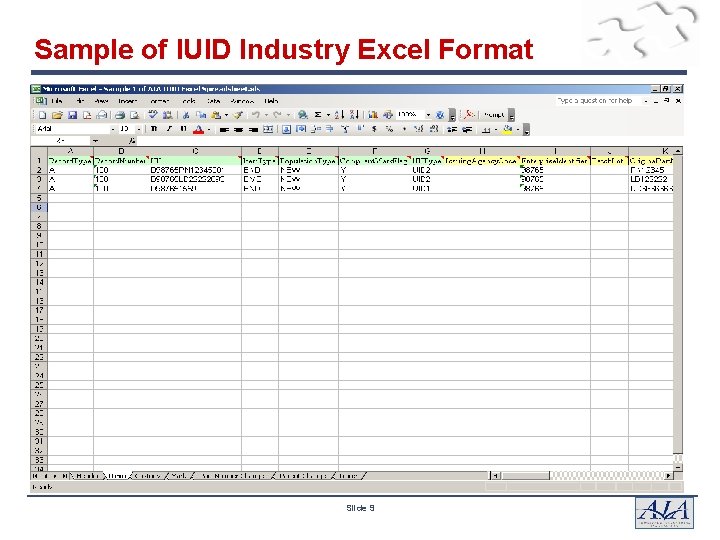Open the Borders icon
This screenshot has height=540, width=720.
tap(486, 130)
